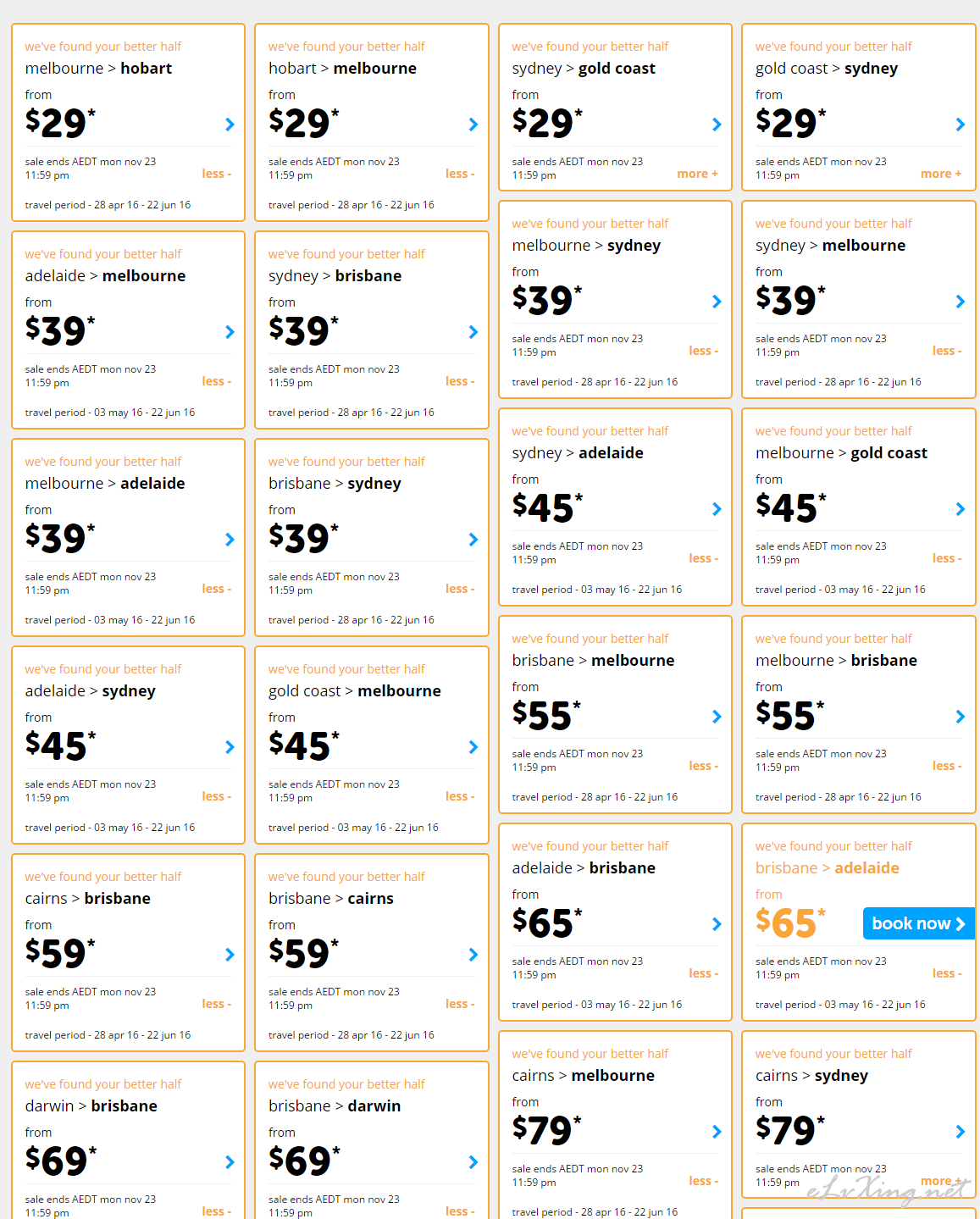
Task: Expand details with 'more +' on sydney > gold coast
Action: click(697, 174)
